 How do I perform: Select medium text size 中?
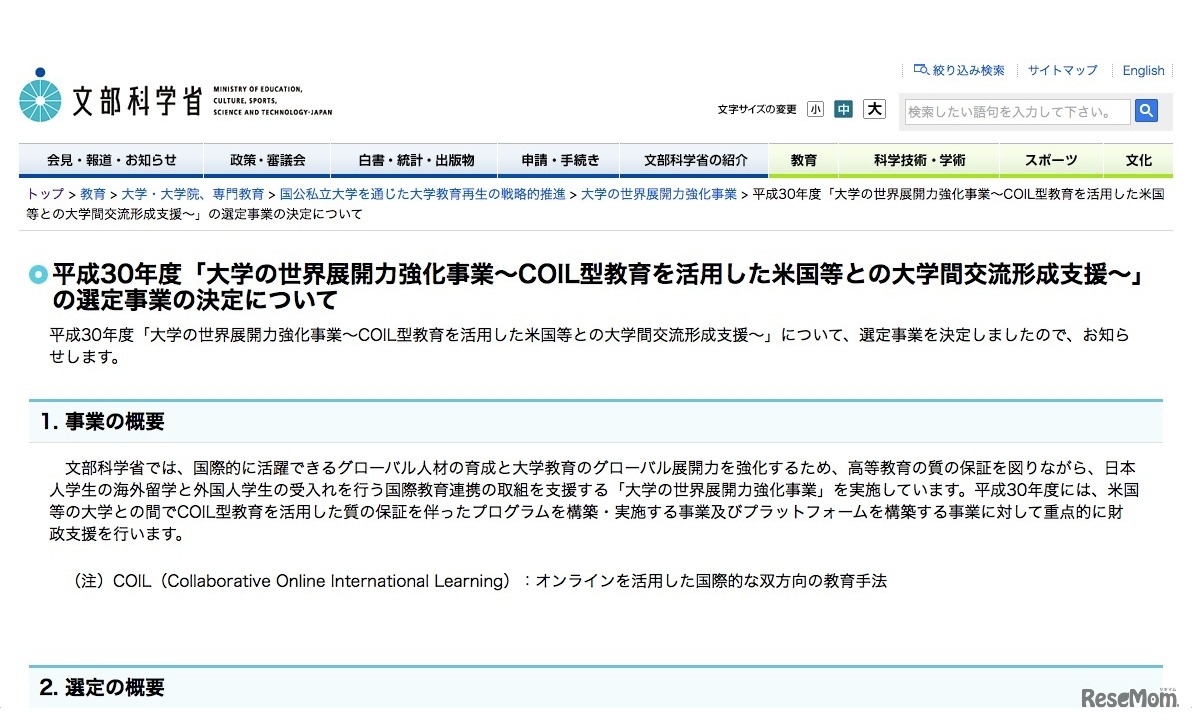844,108
